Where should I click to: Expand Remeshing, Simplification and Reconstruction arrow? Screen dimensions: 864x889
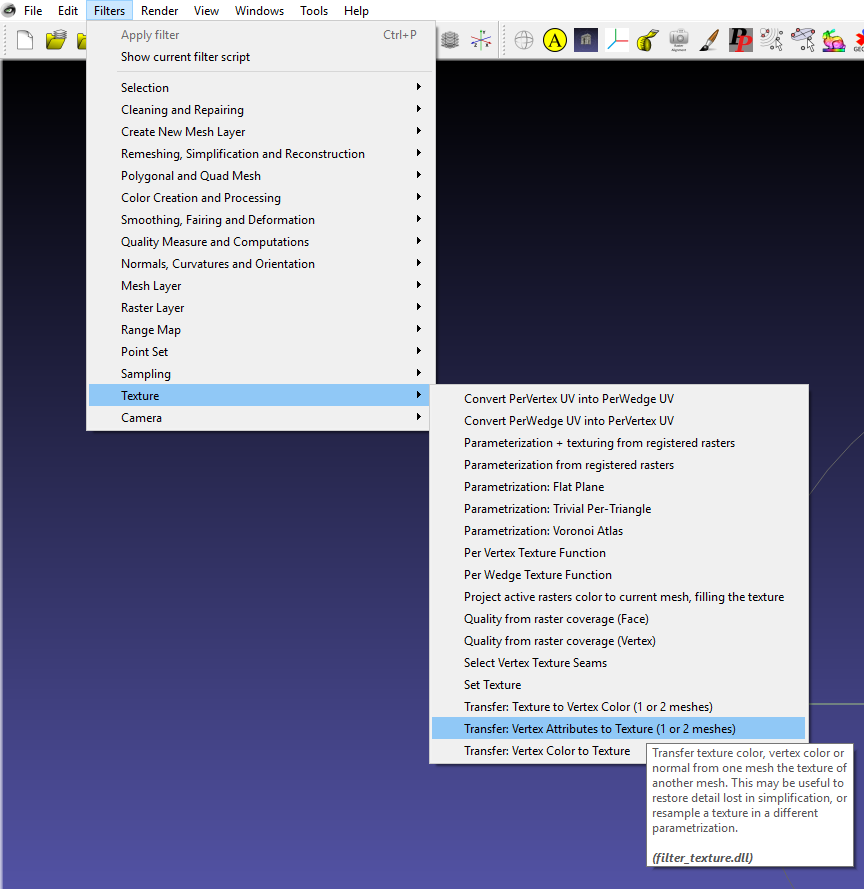tap(418, 153)
